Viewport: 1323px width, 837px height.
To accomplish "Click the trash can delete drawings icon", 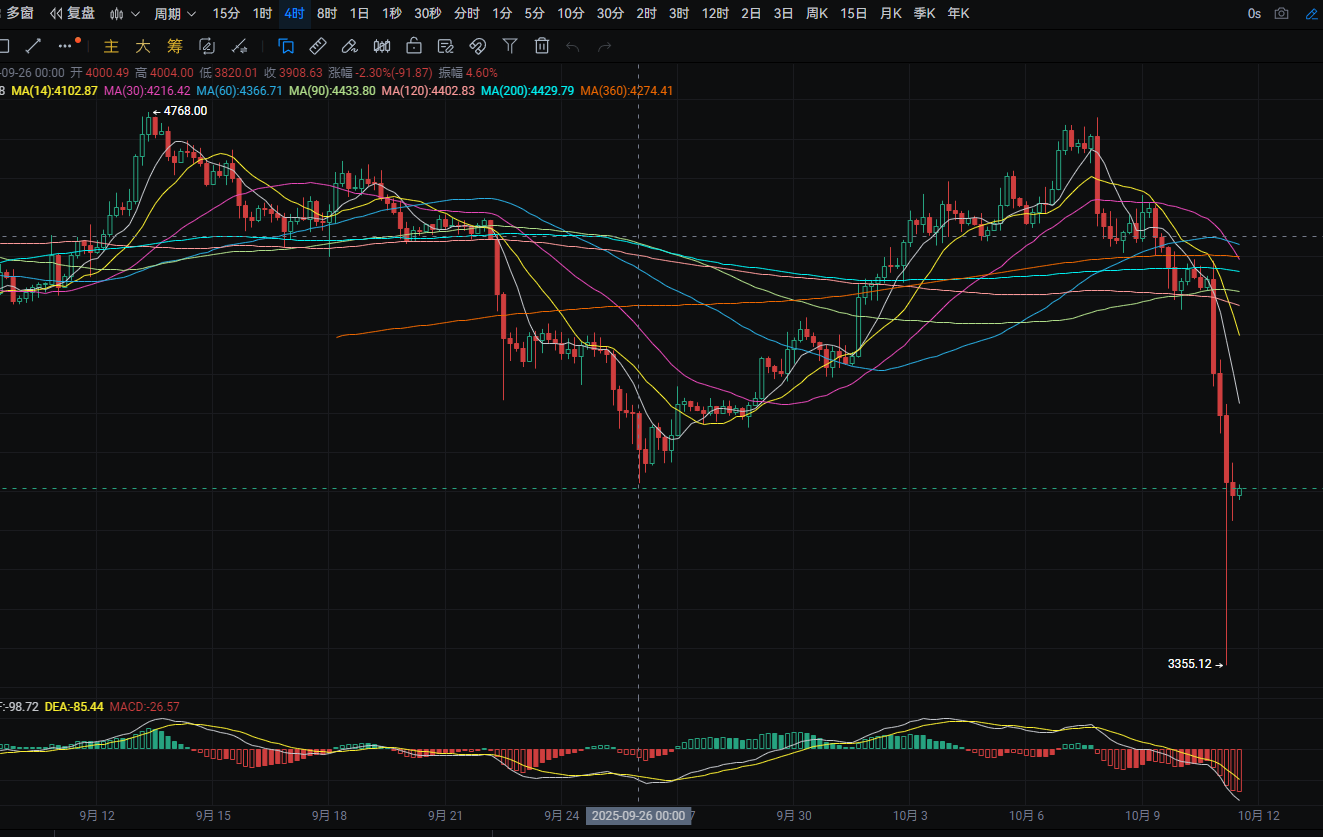I will (541, 46).
